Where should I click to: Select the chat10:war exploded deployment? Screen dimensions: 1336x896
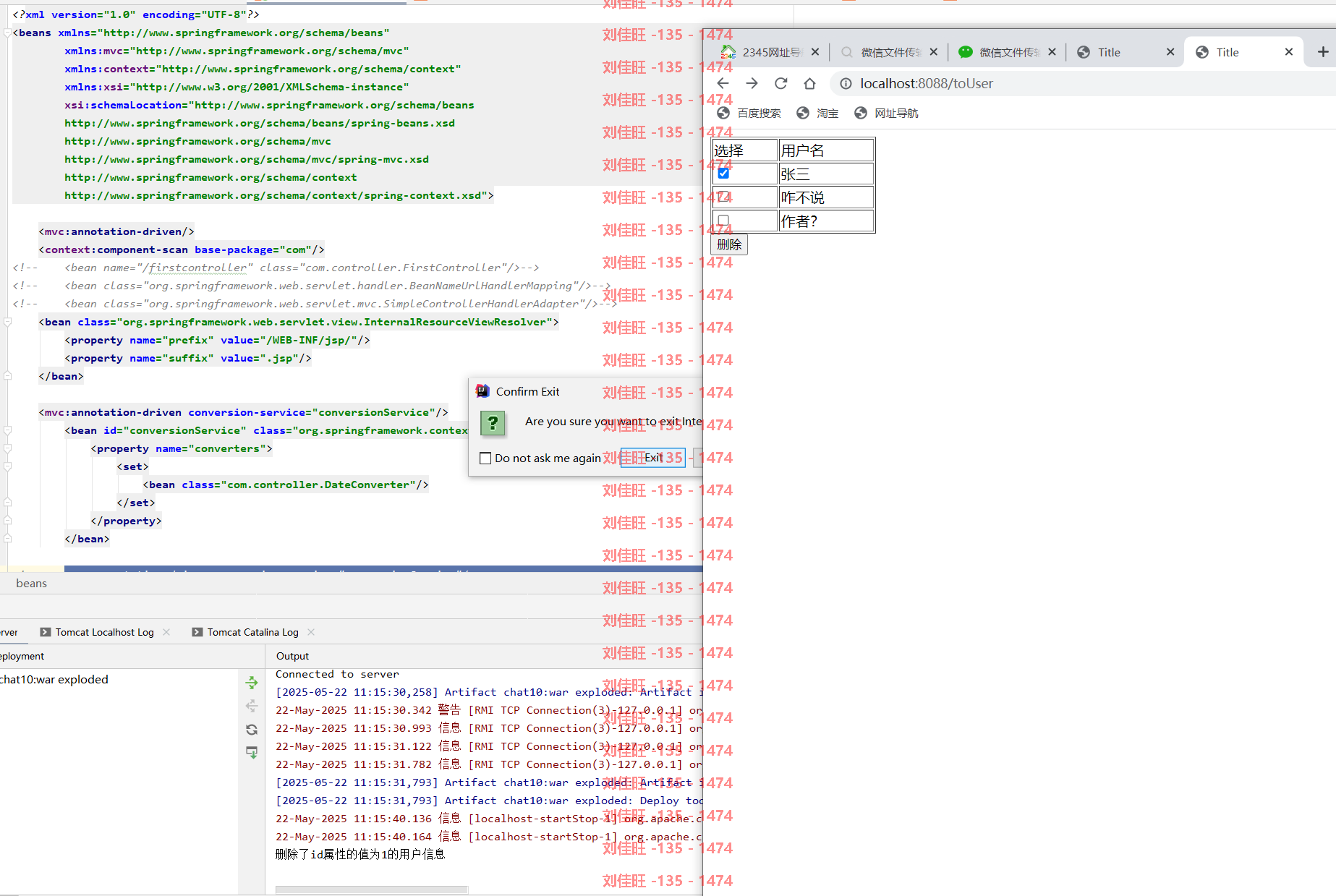pyautogui.click(x=54, y=680)
